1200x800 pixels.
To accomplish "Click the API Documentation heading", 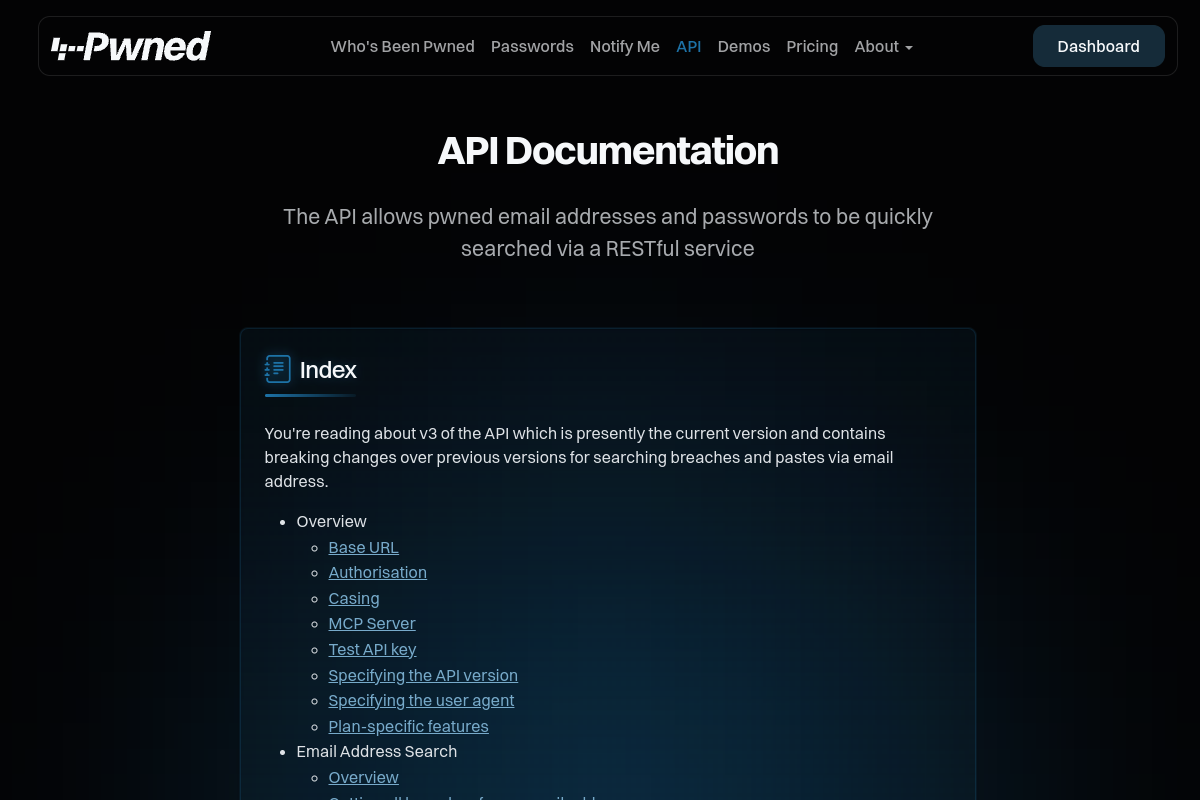I will tap(608, 150).
